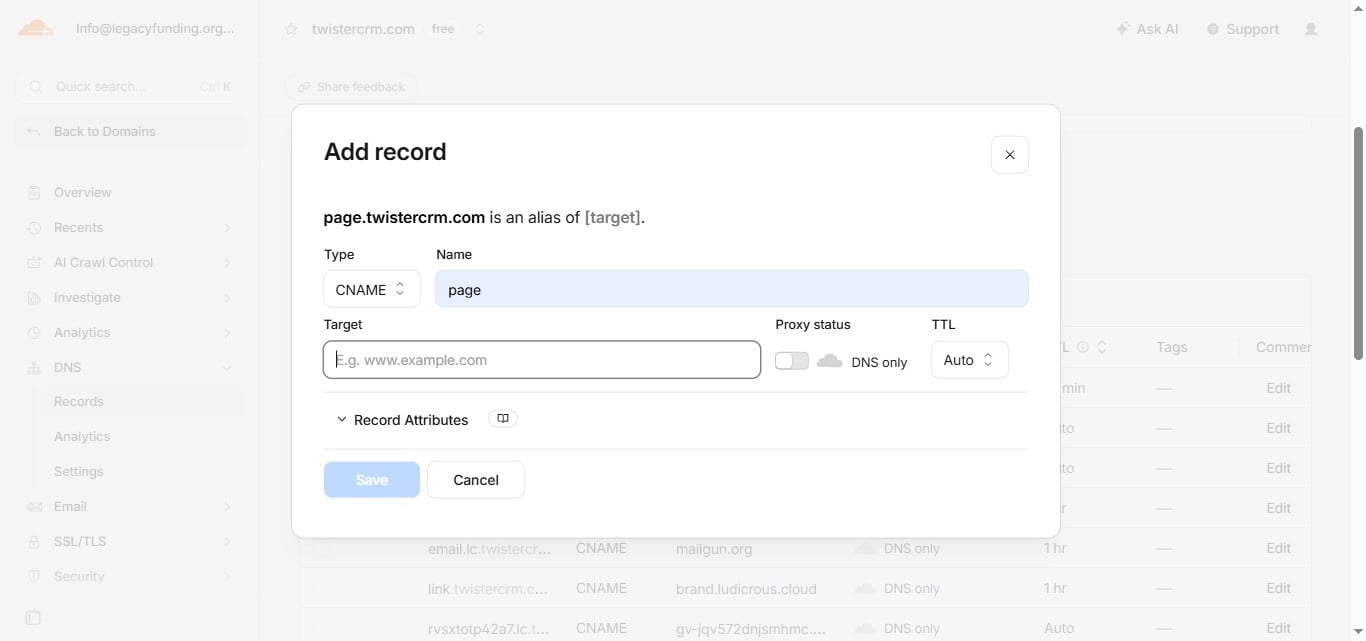Click the collapse sidebar icon at bottom

point(33,618)
